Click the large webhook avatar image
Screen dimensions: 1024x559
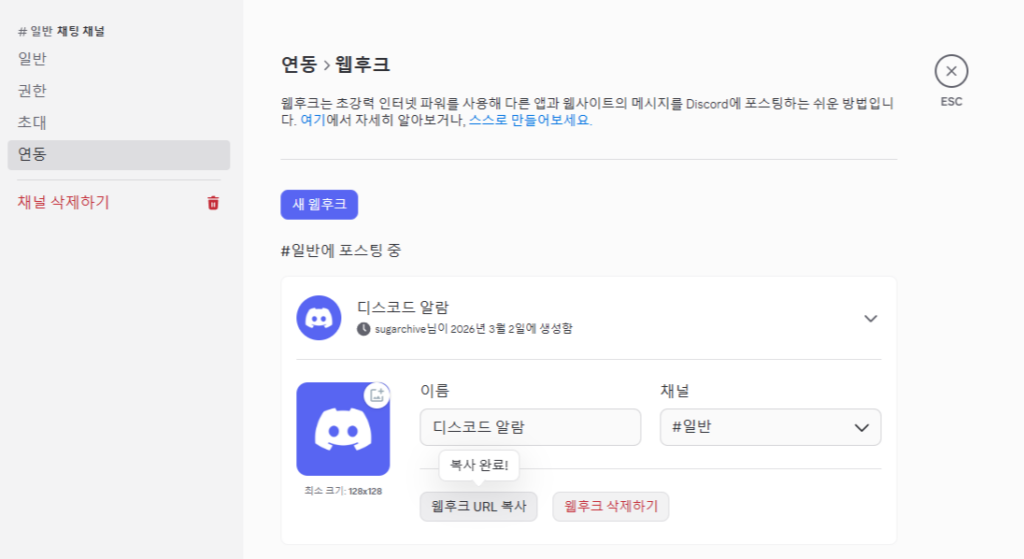[x=342, y=429]
